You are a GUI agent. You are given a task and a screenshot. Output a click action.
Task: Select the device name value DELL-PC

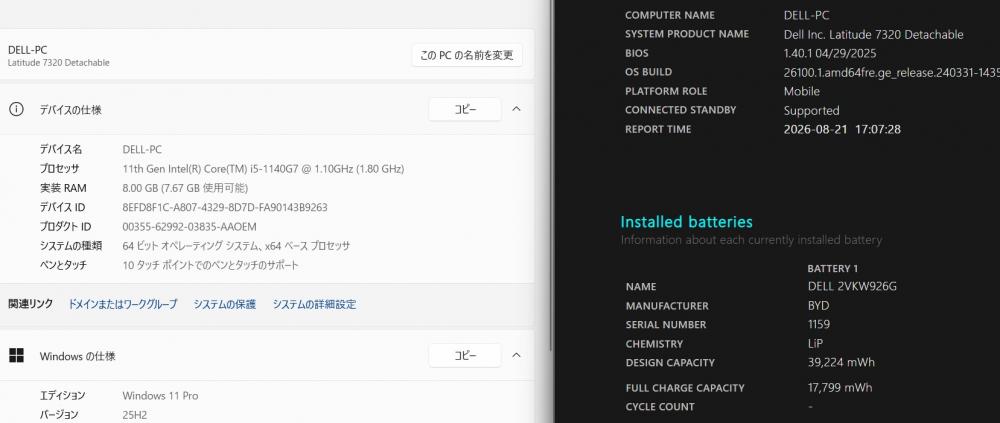click(142, 149)
